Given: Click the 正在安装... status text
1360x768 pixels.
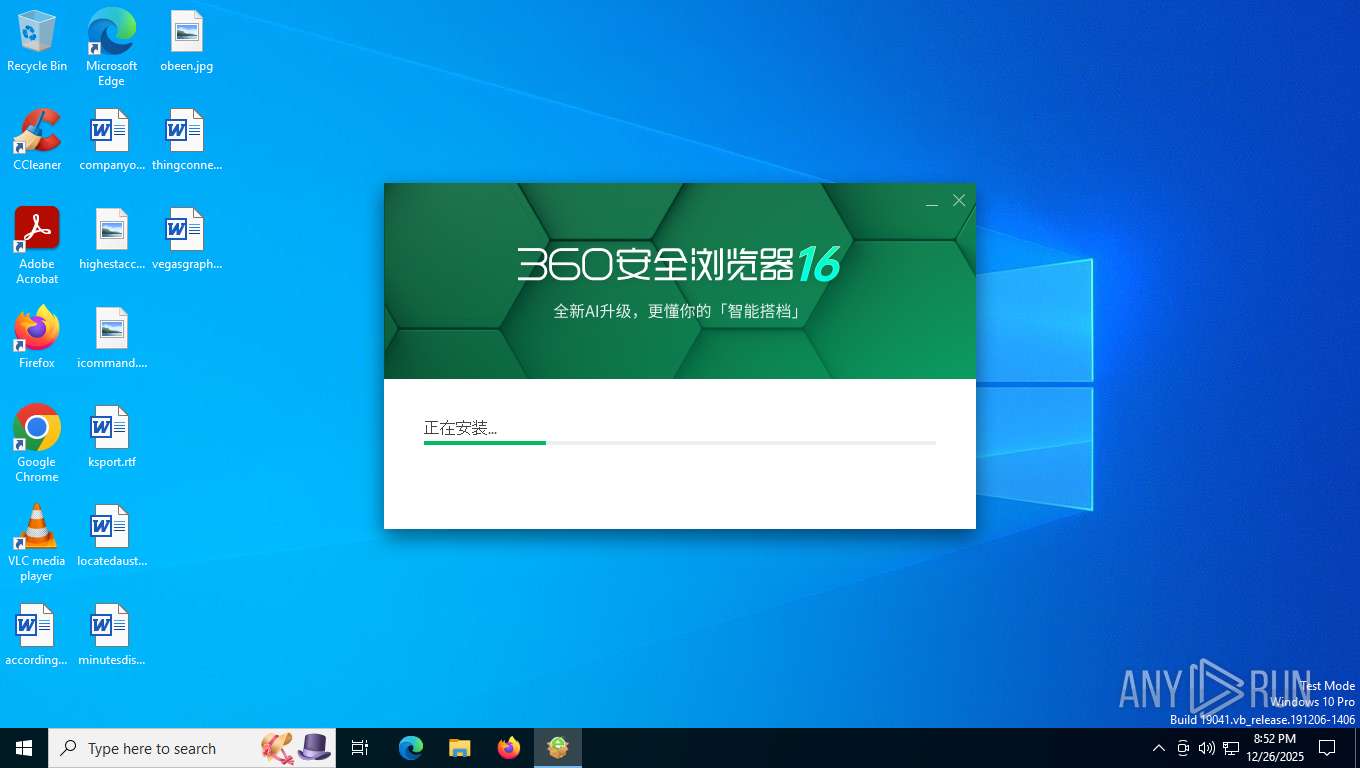Looking at the screenshot, I should point(460,428).
